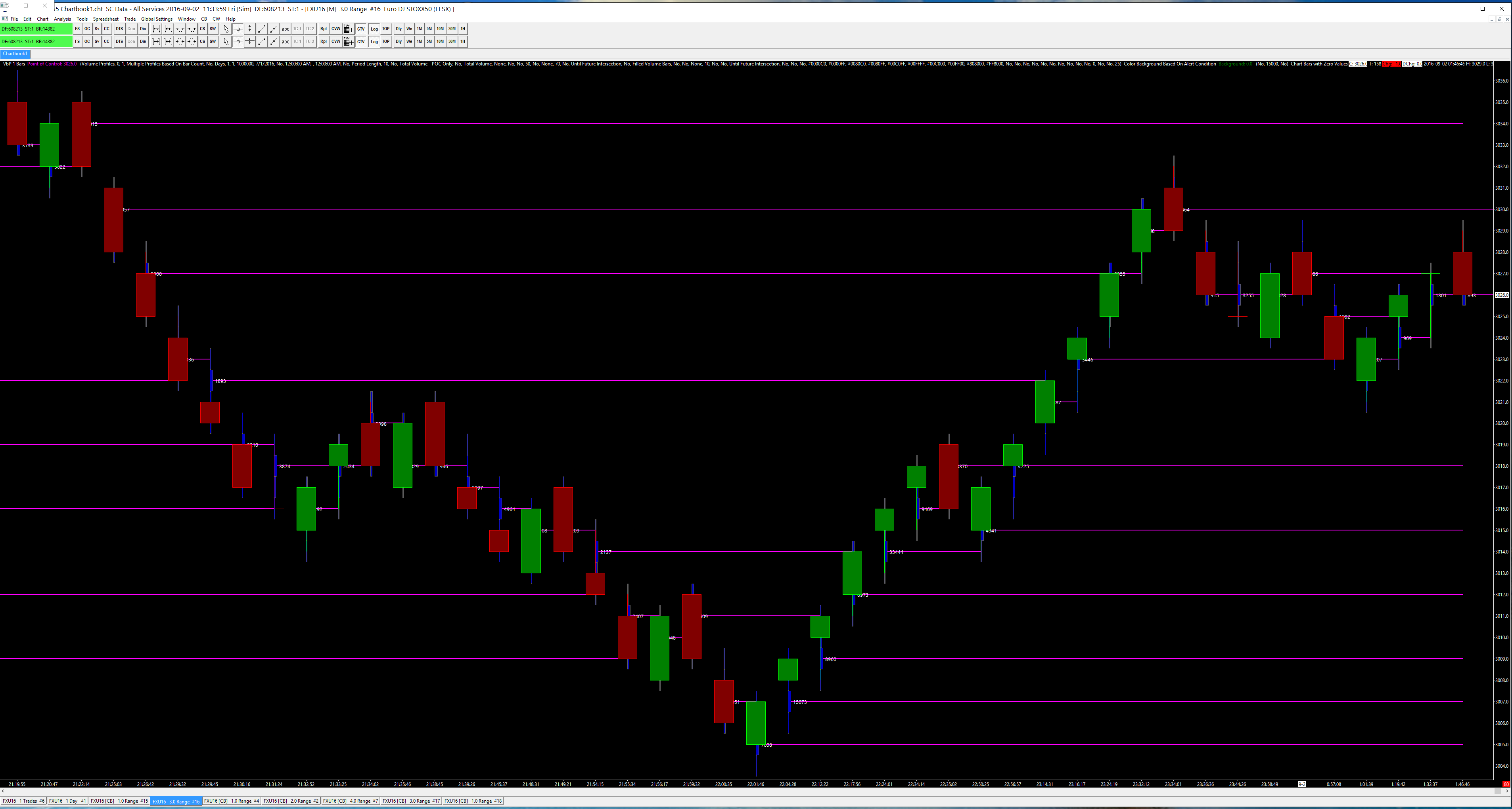Screen dimensions: 1512x809
Task: Select the Line drawing tool in lower toolbar
Action: point(261,42)
